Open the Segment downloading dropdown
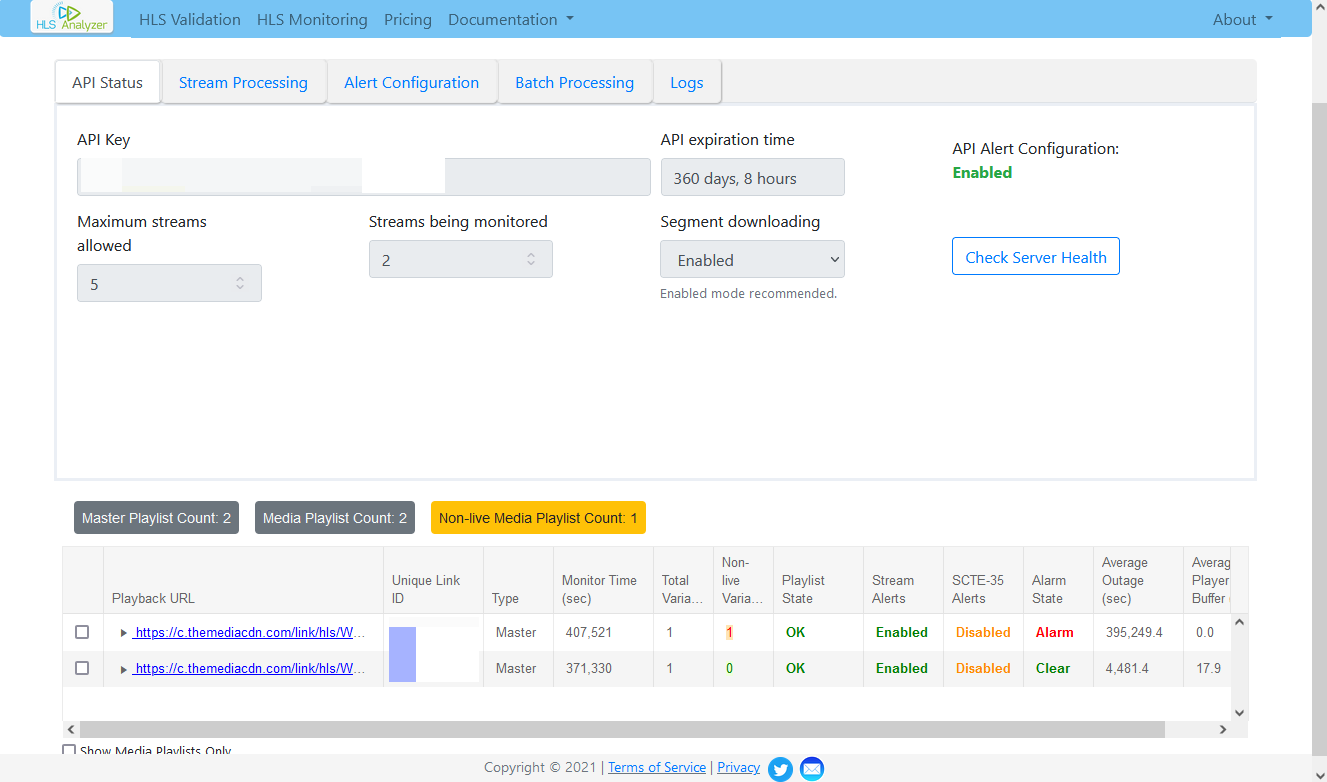This screenshot has width=1327, height=782. 752,259
